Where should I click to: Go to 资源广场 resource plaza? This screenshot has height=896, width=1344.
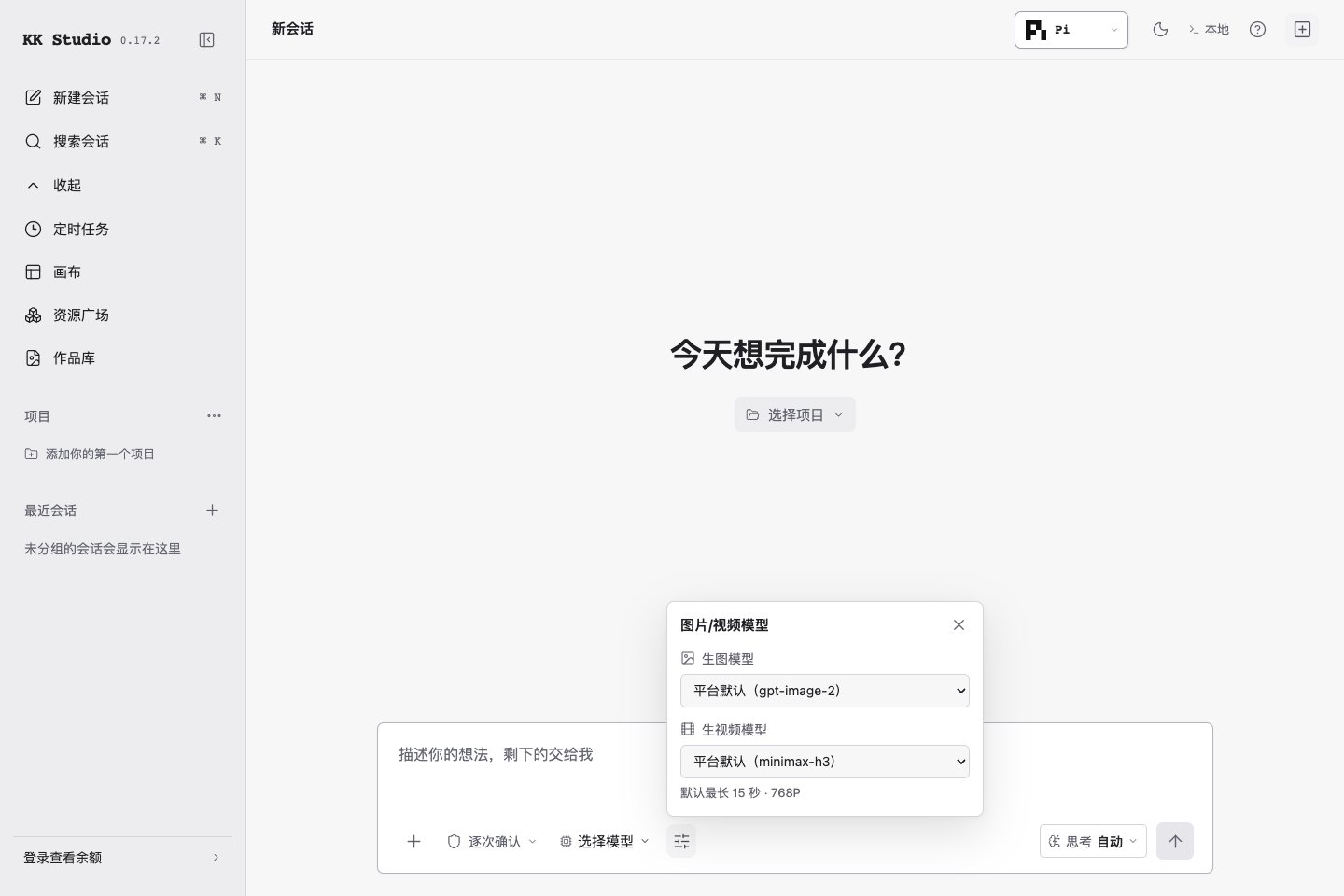click(x=123, y=315)
